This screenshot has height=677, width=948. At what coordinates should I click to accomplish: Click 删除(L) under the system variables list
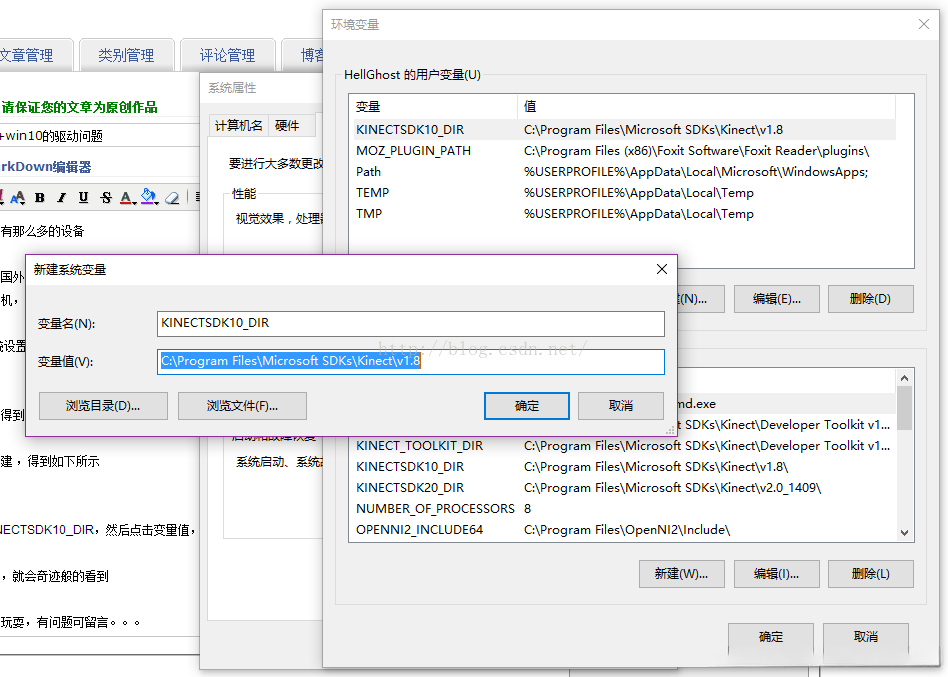click(x=871, y=574)
